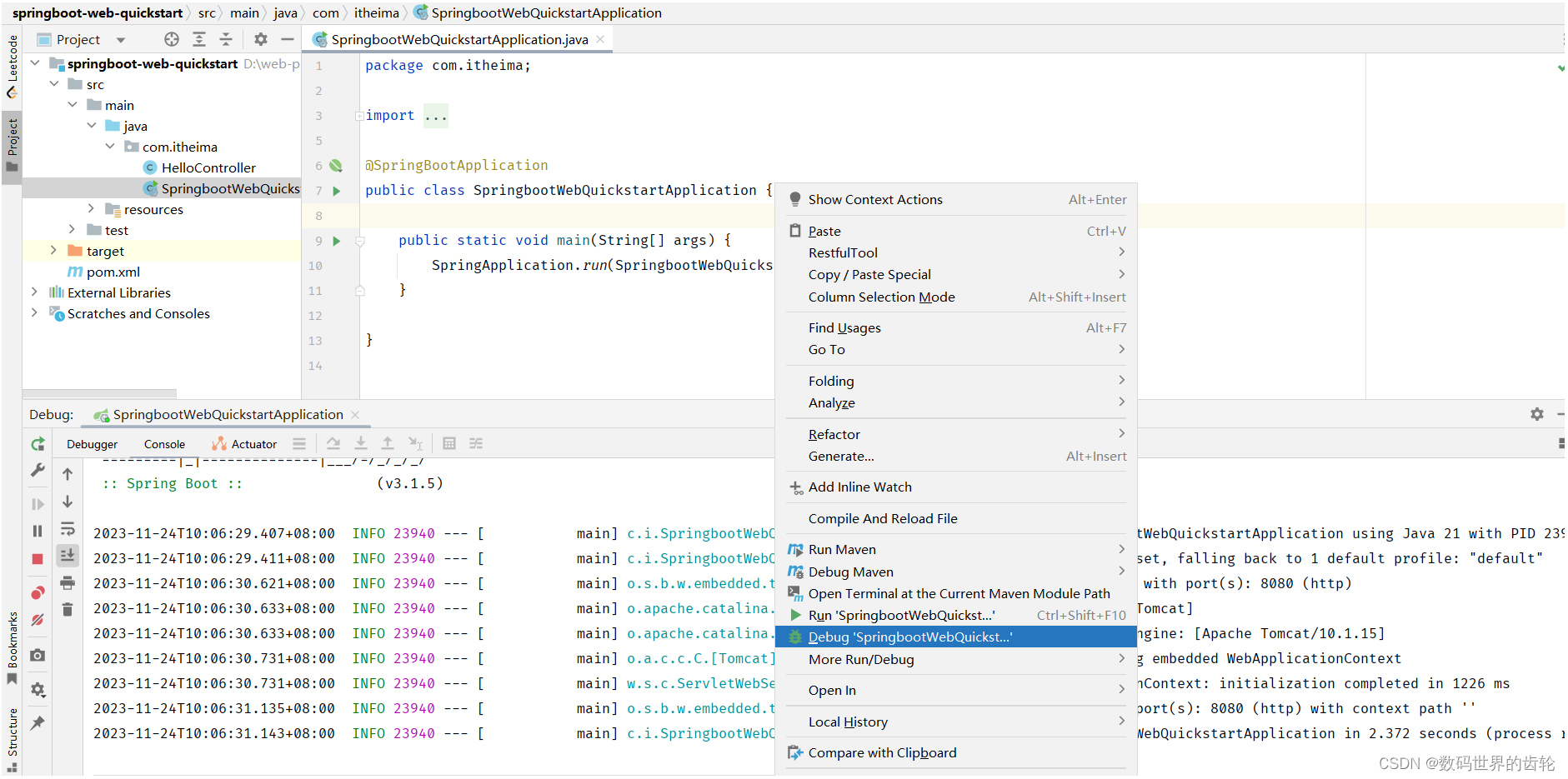This screenshot has width=1568, height=779.
Task: Click the thread dump camera icon
Action: (38, 656)
